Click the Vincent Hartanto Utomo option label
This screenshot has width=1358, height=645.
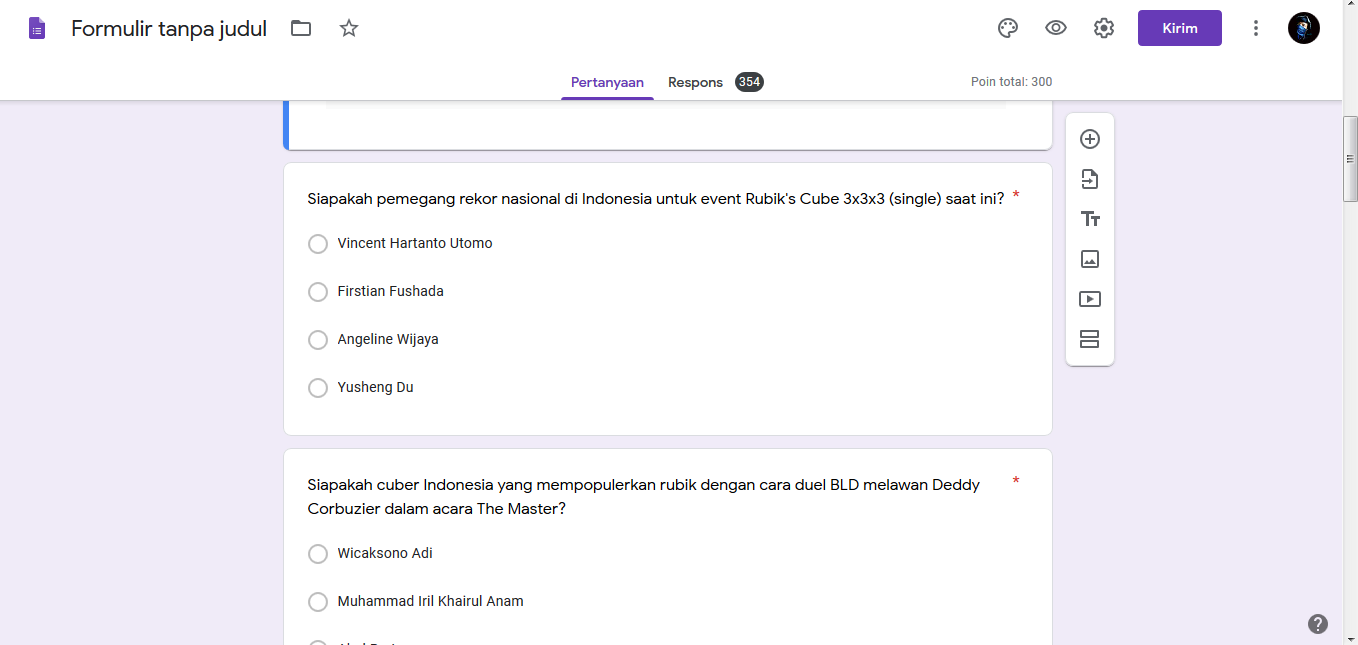tap(415, 243)
